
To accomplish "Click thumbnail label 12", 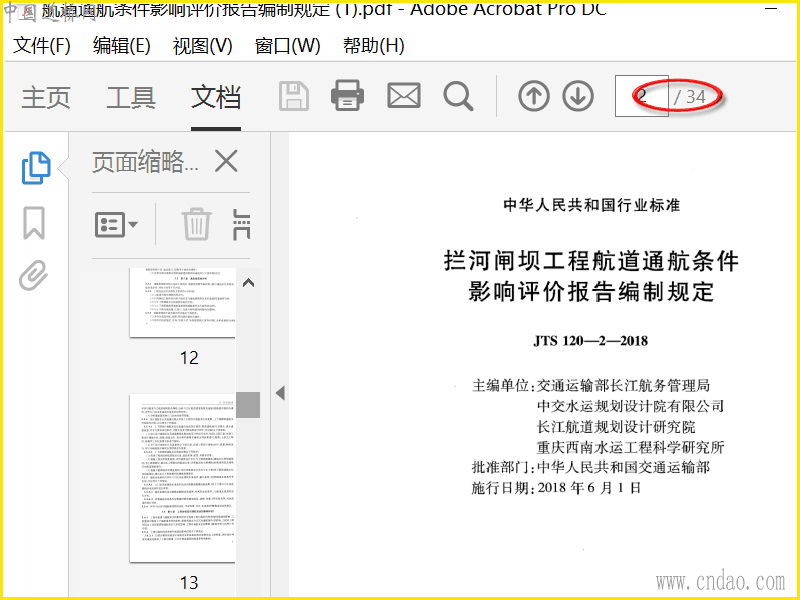I will tap(189, 358).
